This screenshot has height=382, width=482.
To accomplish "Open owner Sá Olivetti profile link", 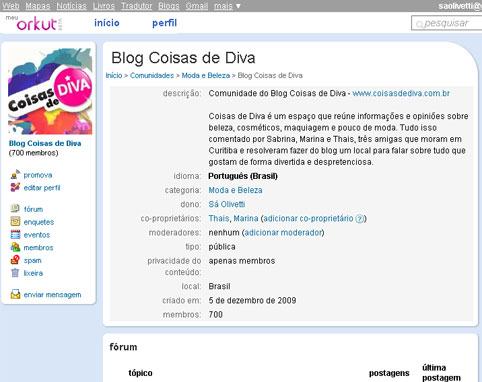I will click(227, 204).
